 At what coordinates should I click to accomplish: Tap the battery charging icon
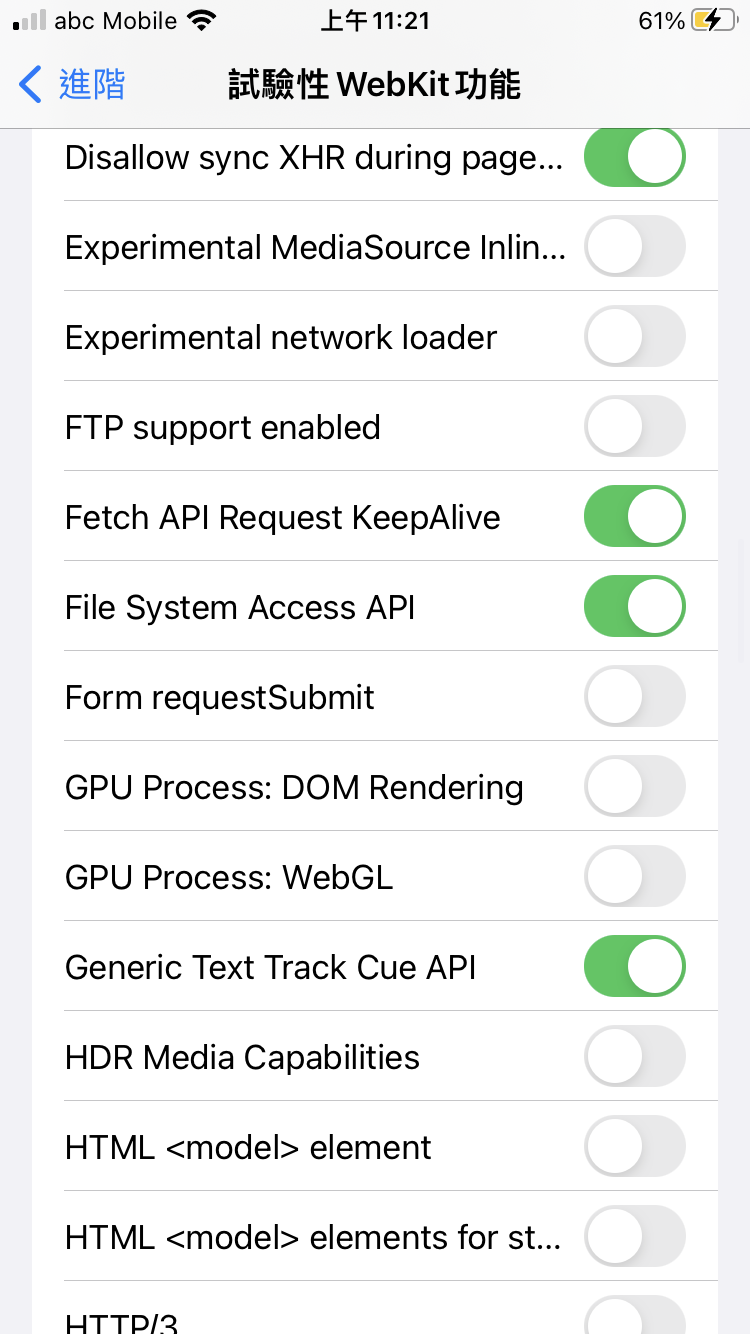coord(714,21)
